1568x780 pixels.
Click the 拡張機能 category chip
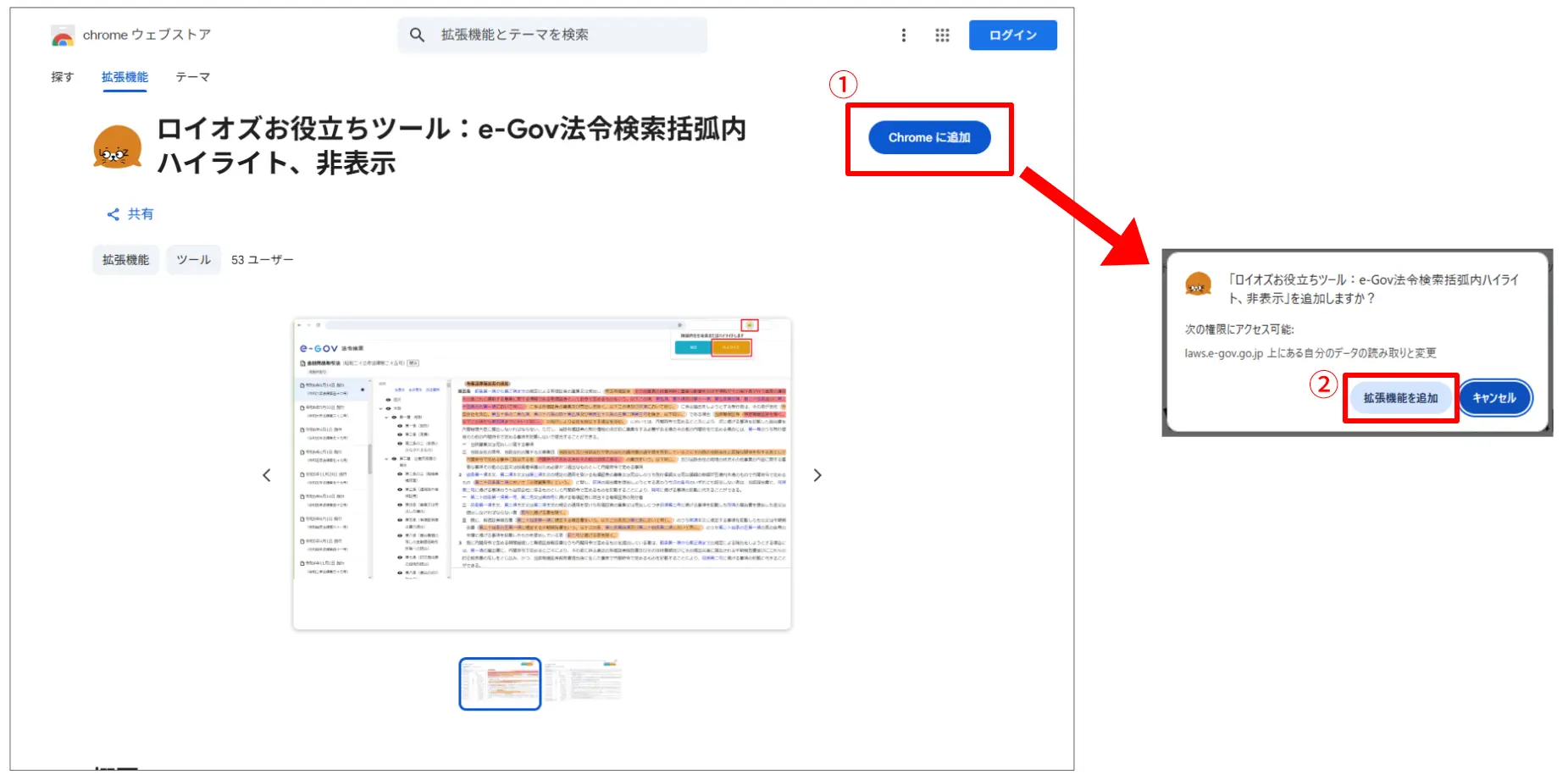pos(125,260)
